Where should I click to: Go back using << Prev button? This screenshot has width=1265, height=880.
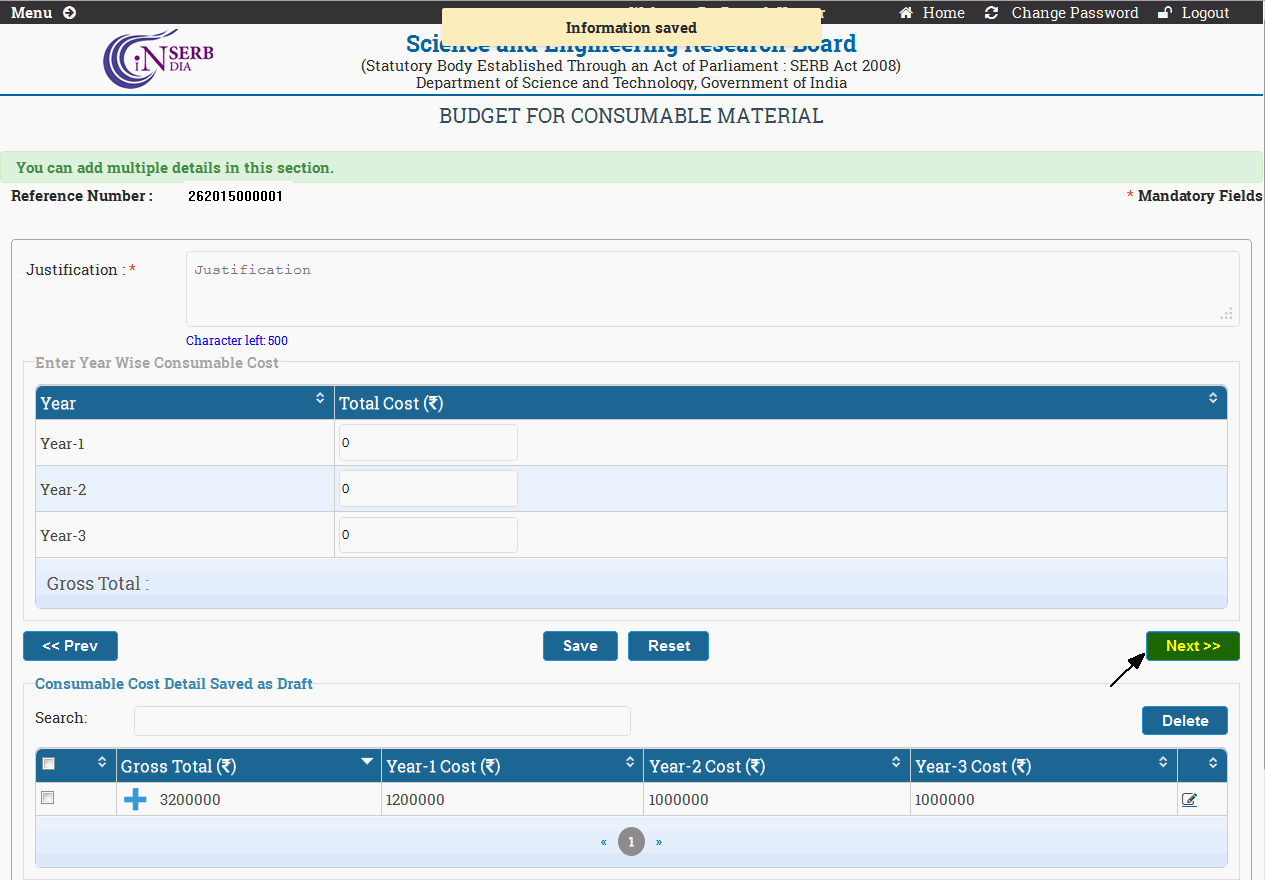70,646
